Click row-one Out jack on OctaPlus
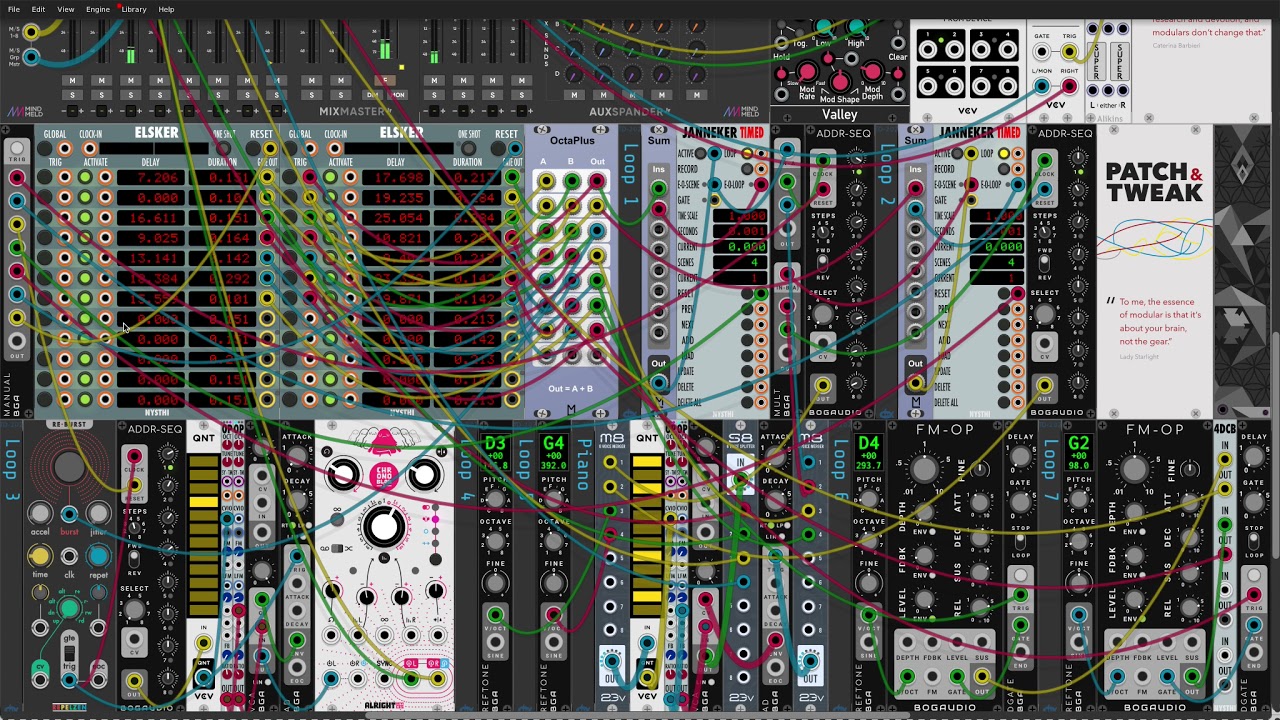This screenshot has height=720, width=1280. tap(596, 181)
